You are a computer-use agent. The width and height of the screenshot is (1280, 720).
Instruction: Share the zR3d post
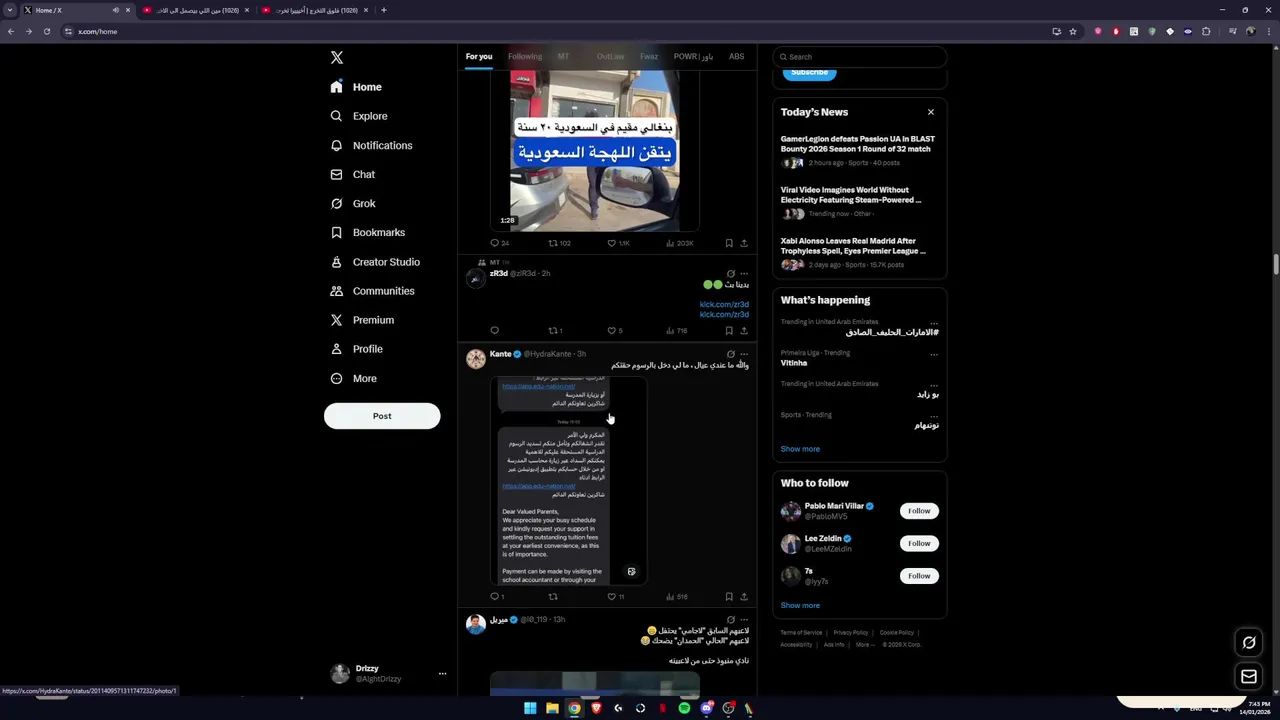coord(744,331)
